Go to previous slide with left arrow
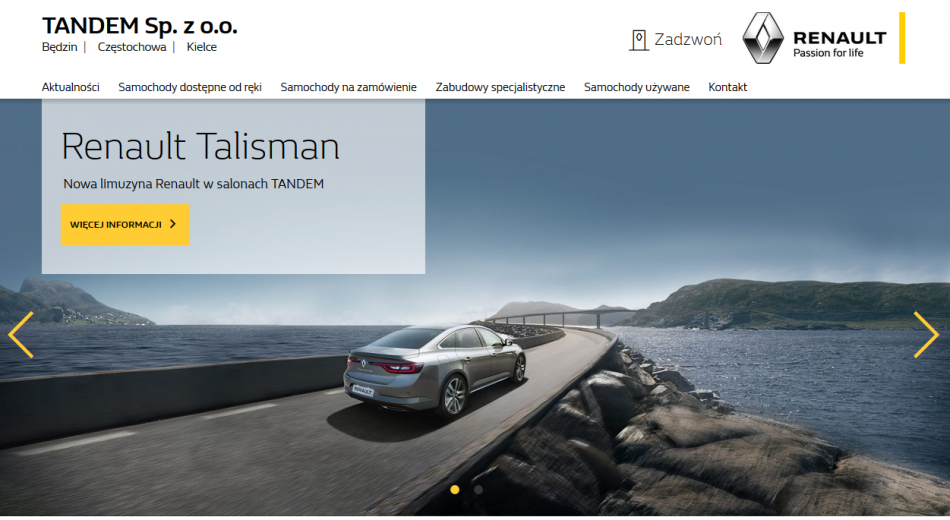The width and height of the screenshot is (950, 520). click(x=21, y=335)
